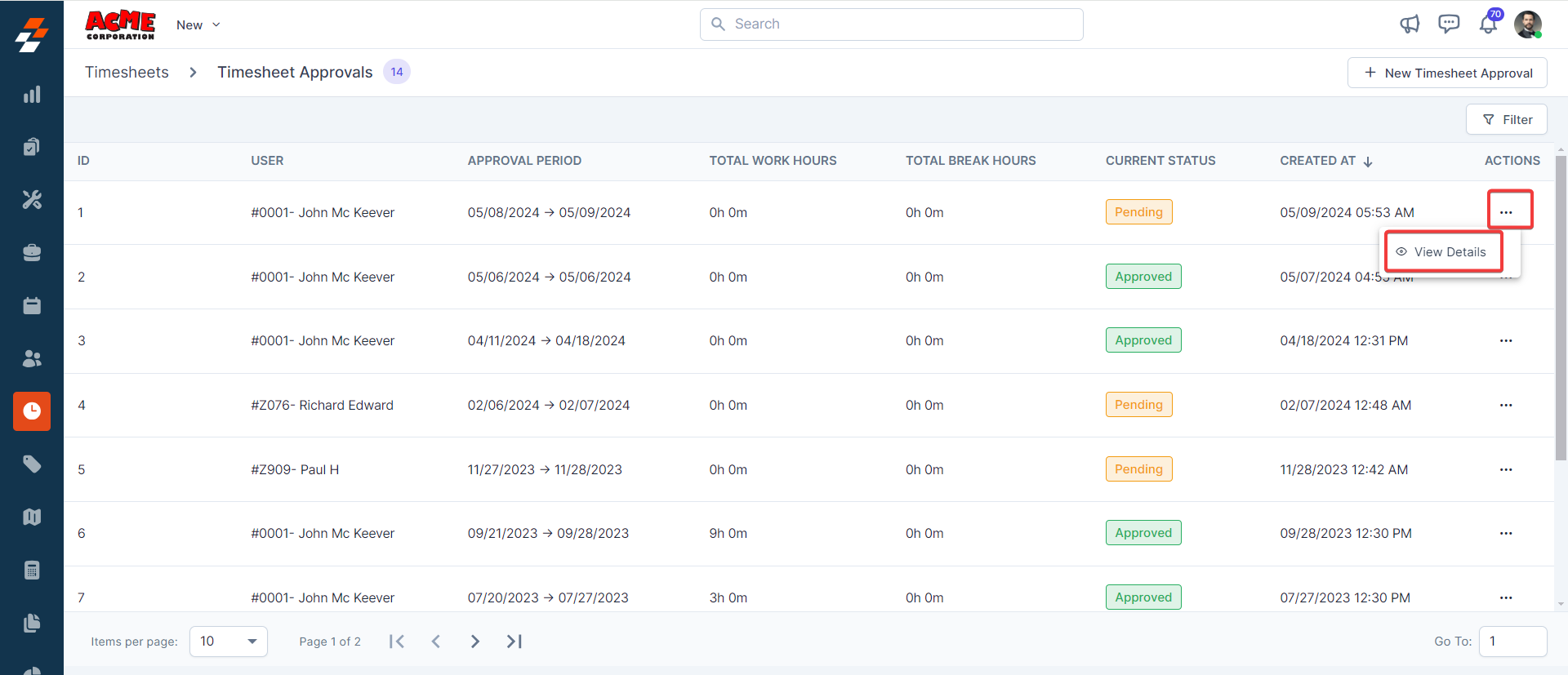Select the tools wrench sidebar icon

pos(32,200)
